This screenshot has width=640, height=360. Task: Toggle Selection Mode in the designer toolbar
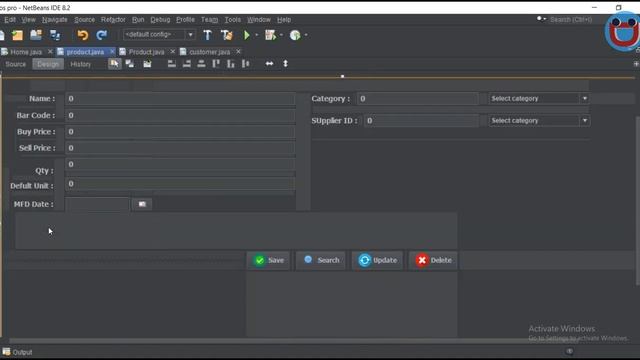pos(115,64)
